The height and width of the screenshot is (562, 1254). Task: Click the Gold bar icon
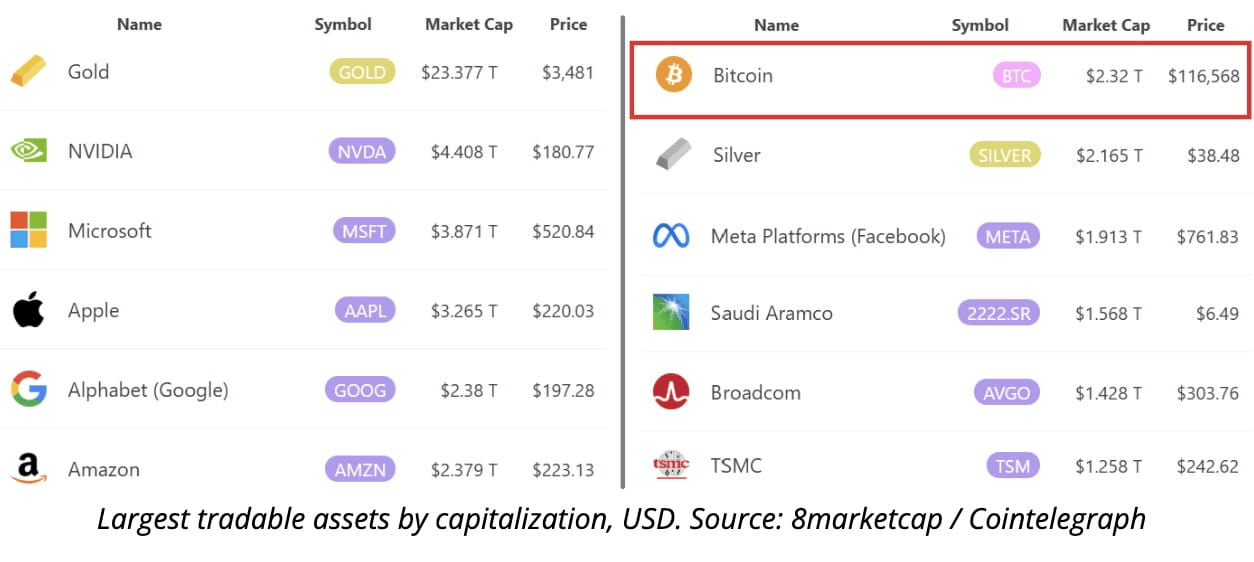click(28, 71)
